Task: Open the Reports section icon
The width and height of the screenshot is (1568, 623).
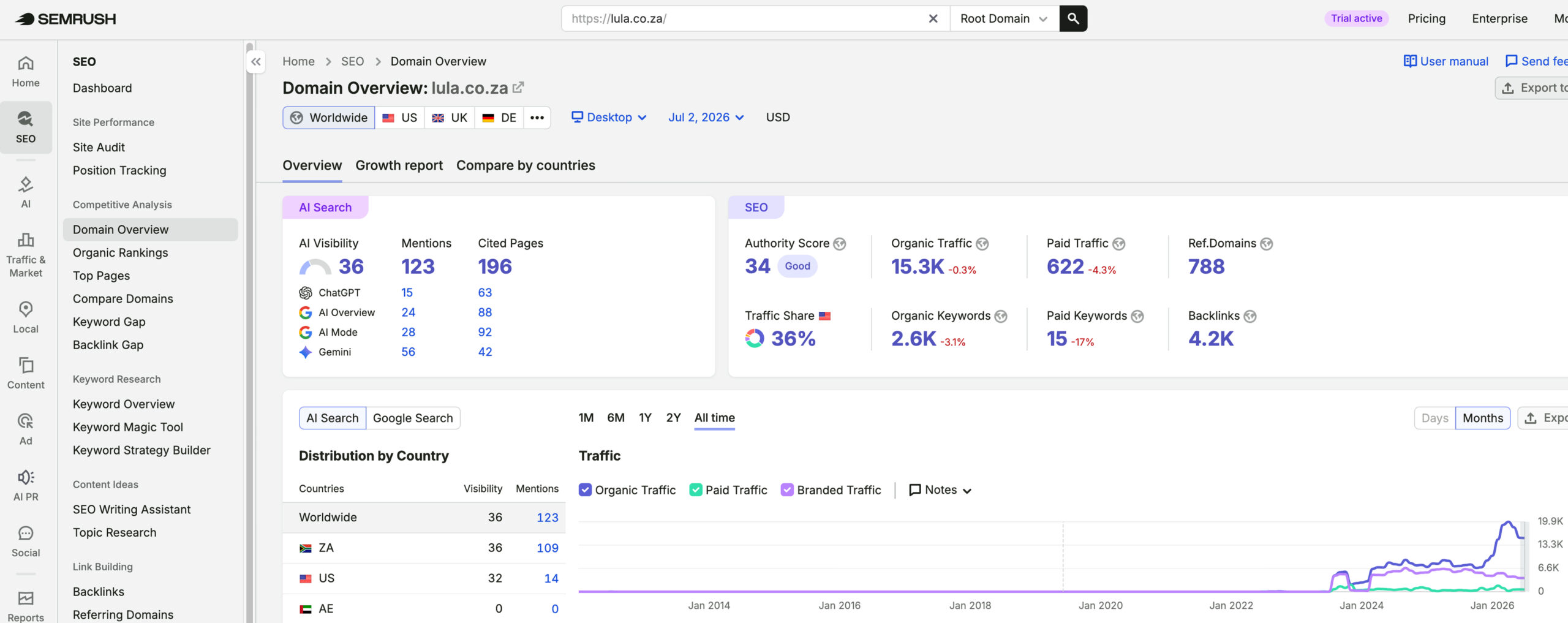Action: click(26, 606)
